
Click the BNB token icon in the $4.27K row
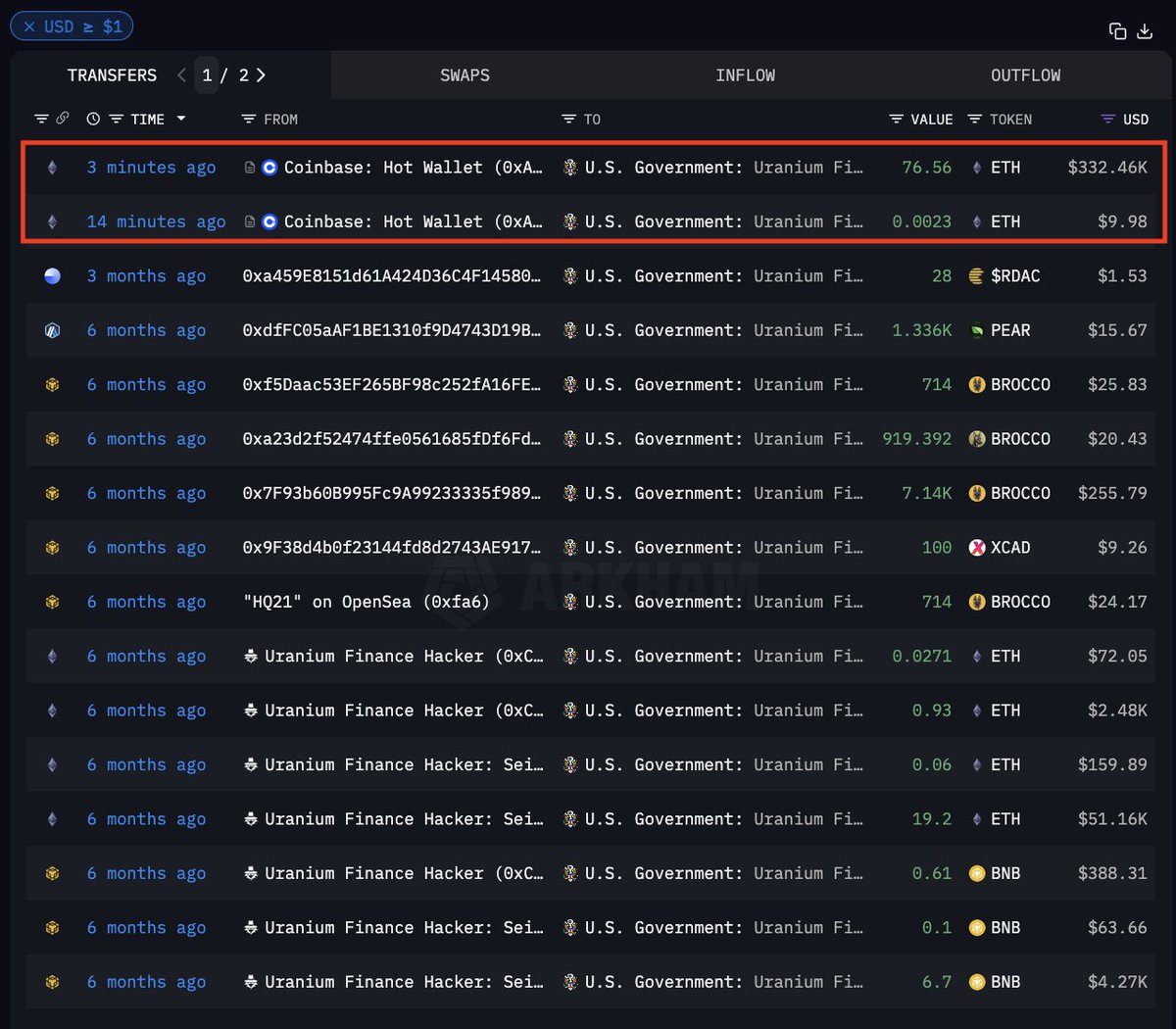coord(976,982)
